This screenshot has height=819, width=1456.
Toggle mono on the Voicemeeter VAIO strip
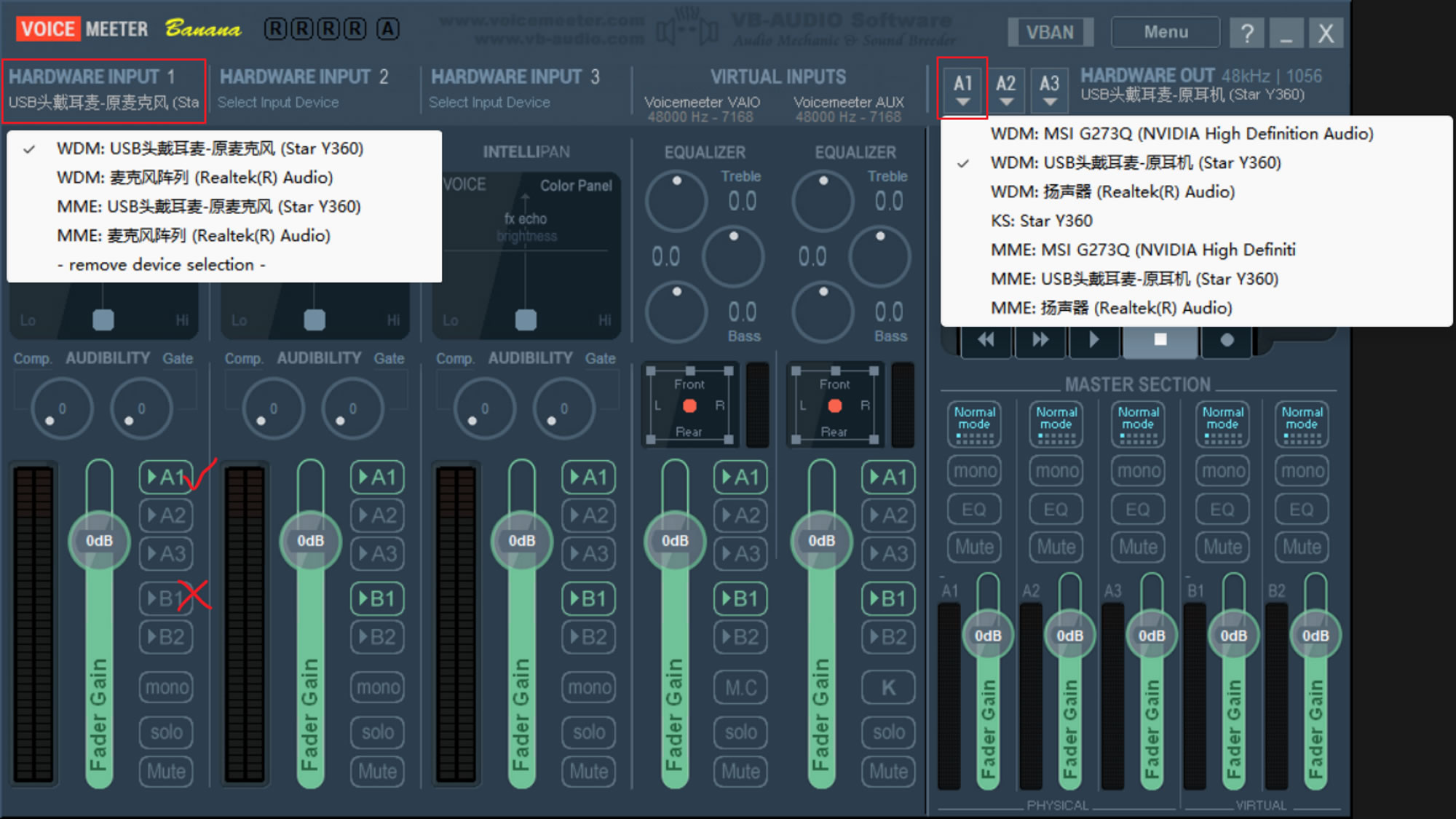pos(740,687)
